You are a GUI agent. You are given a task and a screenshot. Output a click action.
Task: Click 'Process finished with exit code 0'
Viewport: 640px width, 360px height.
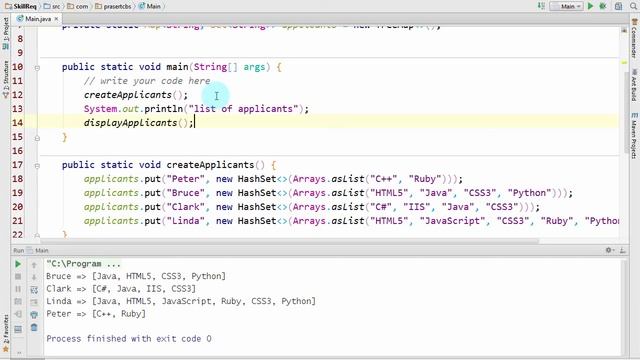129,338
